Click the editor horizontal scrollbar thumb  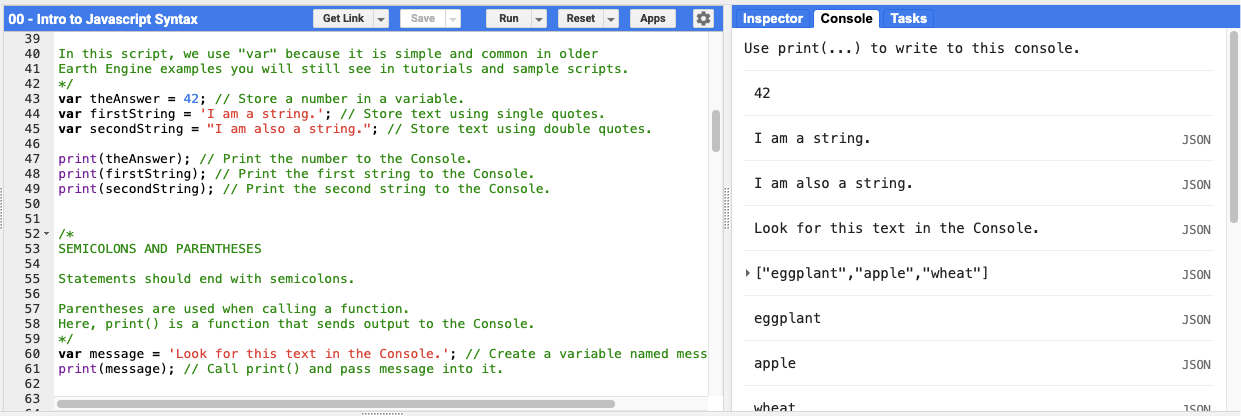(336, 404)
